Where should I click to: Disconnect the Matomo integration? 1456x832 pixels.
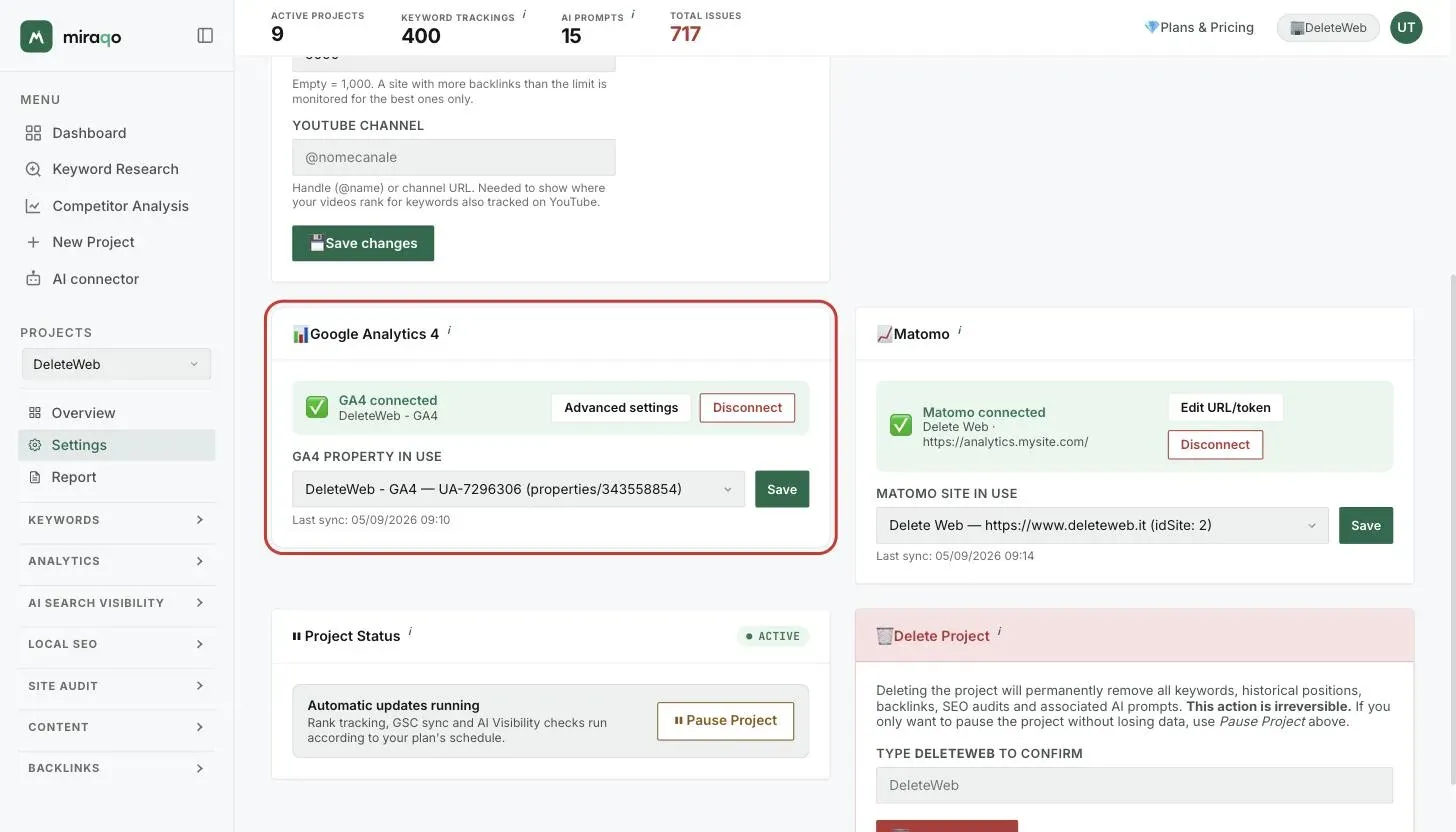tap(1215, 444)
